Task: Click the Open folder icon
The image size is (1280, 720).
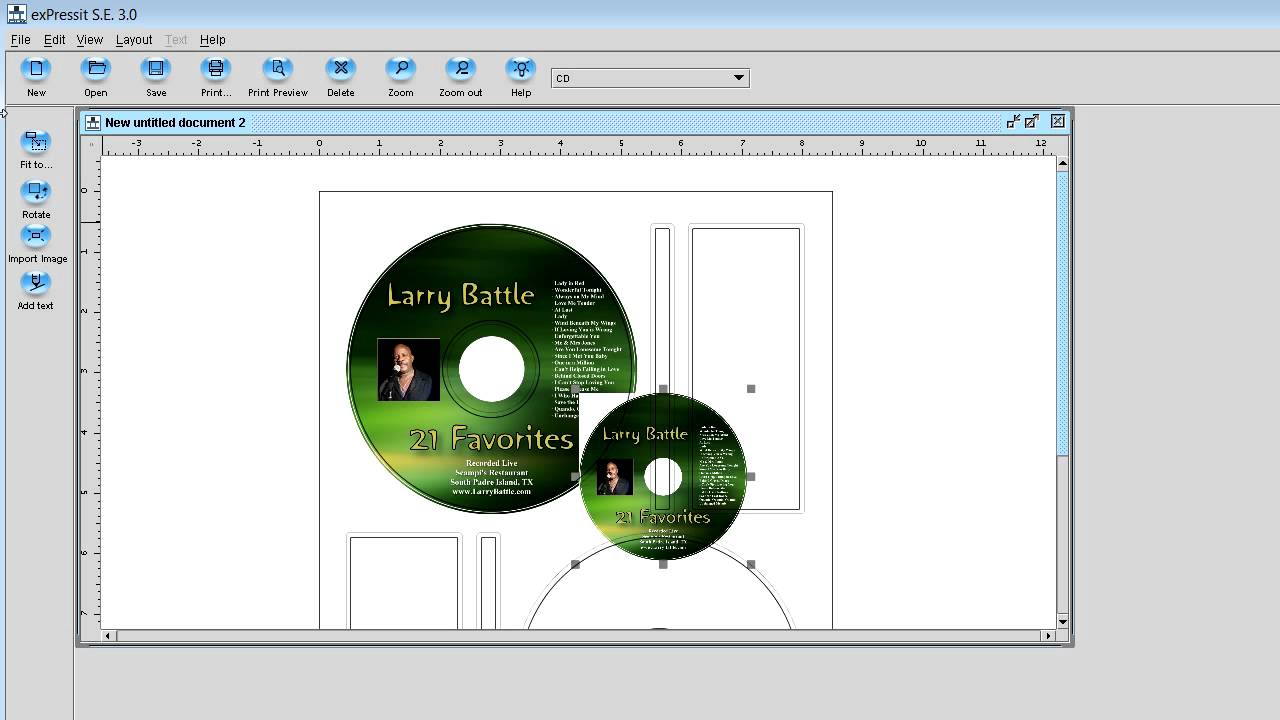Action: (96, 68)
